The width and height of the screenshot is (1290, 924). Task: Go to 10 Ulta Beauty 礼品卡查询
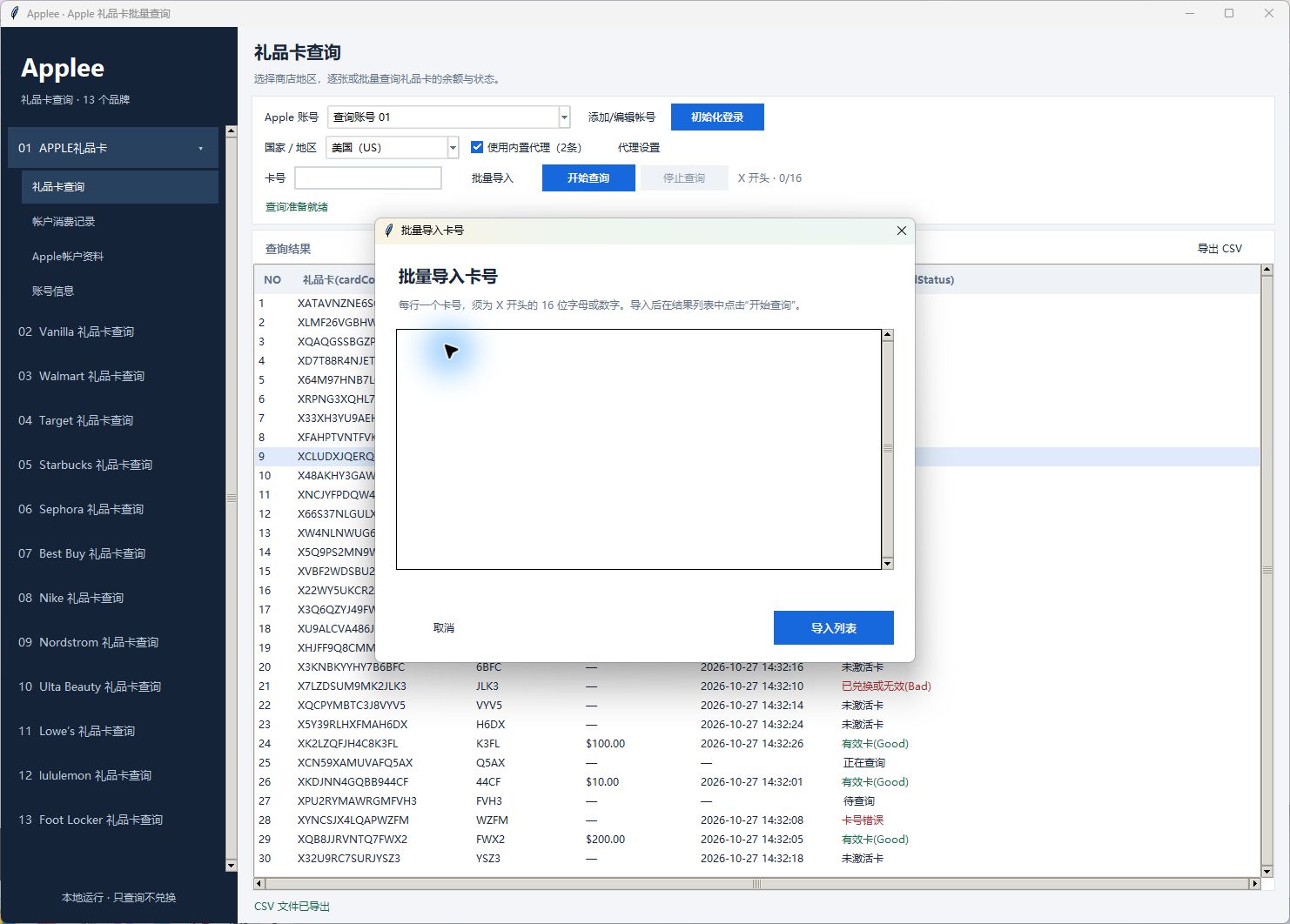[x=90, y=686]
